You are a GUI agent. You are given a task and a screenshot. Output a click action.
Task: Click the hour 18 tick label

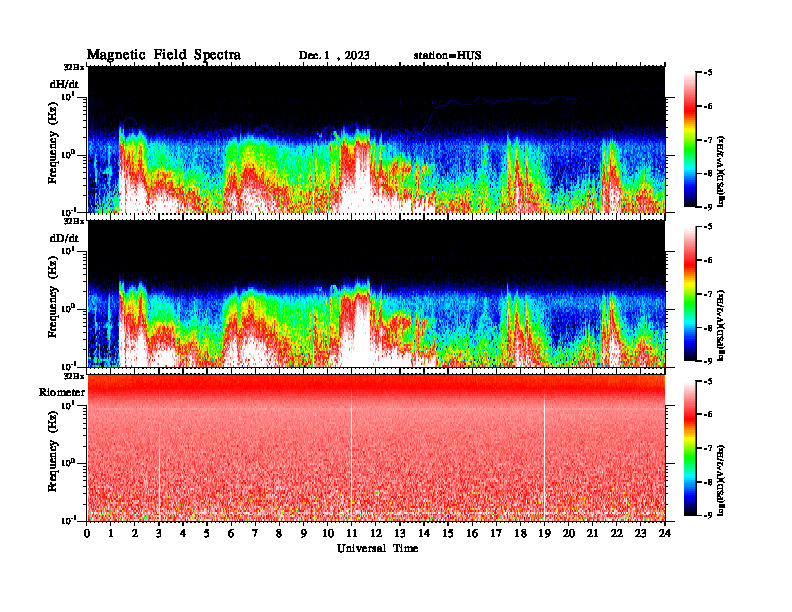[520, 533]
